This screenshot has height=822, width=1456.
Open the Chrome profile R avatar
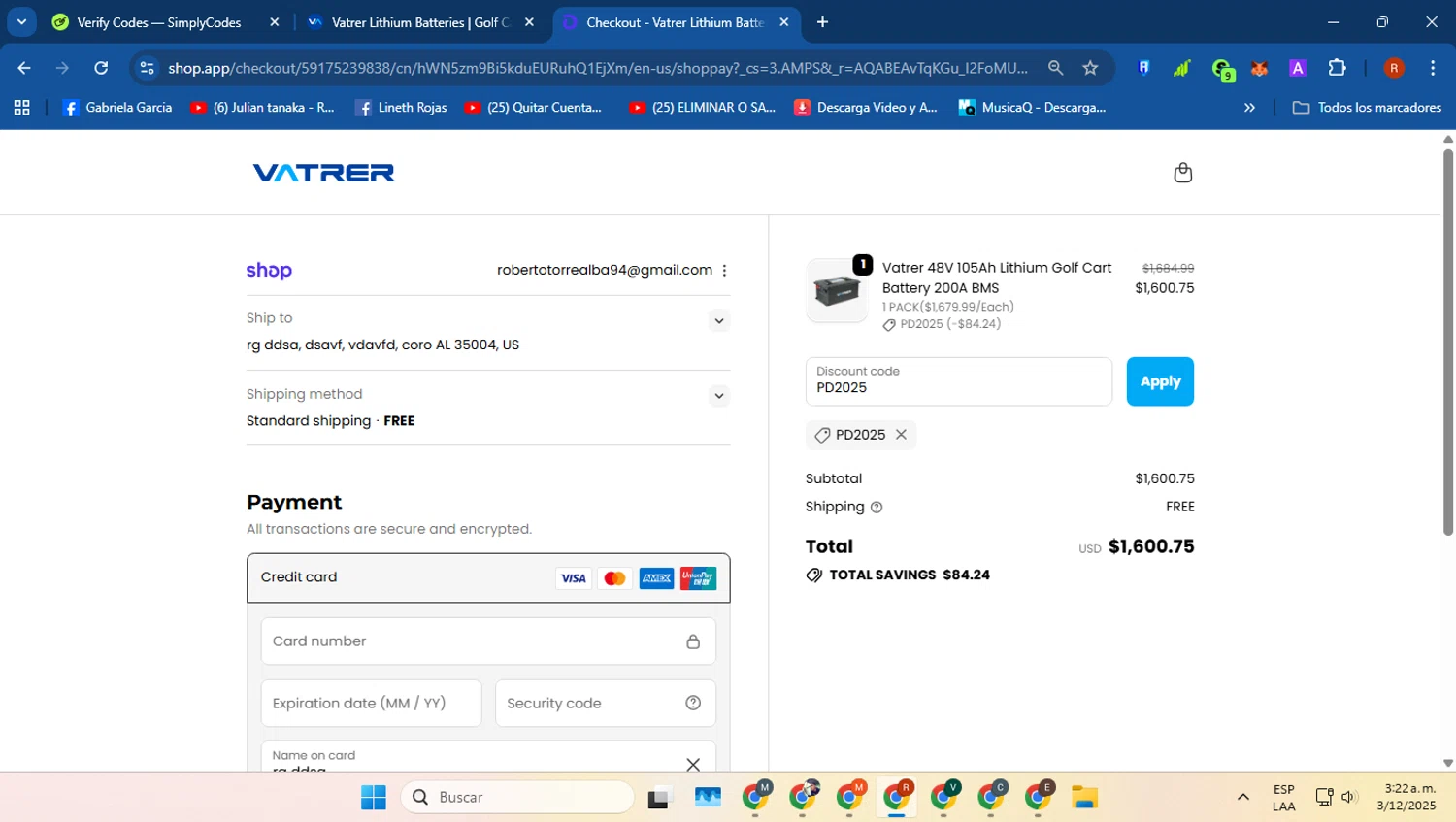point(1394,68)
